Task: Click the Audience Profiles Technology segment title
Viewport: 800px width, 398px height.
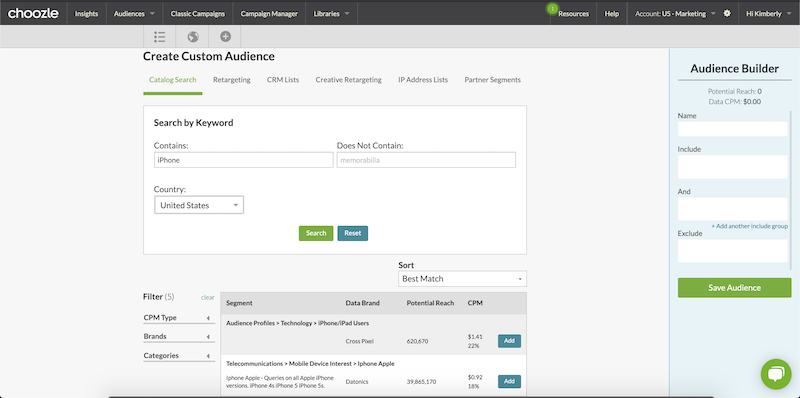Action: (x=297, y=323)
